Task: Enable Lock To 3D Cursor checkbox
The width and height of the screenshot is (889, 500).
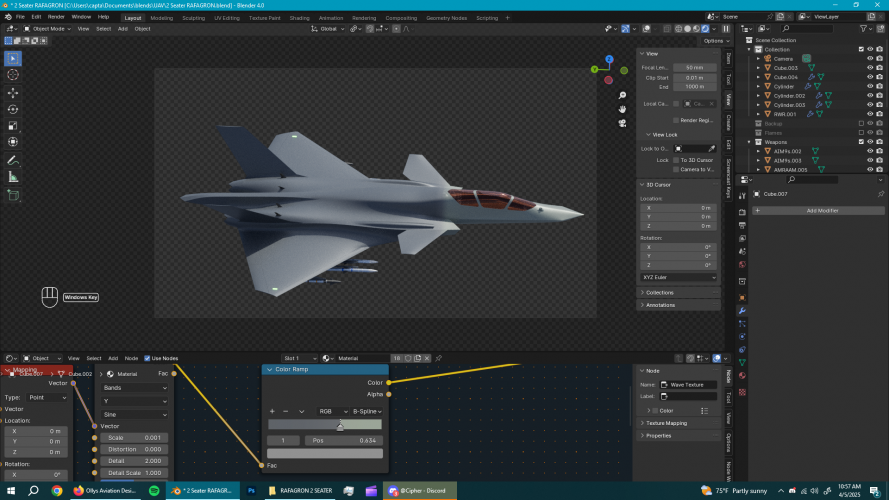Action: 676,160
